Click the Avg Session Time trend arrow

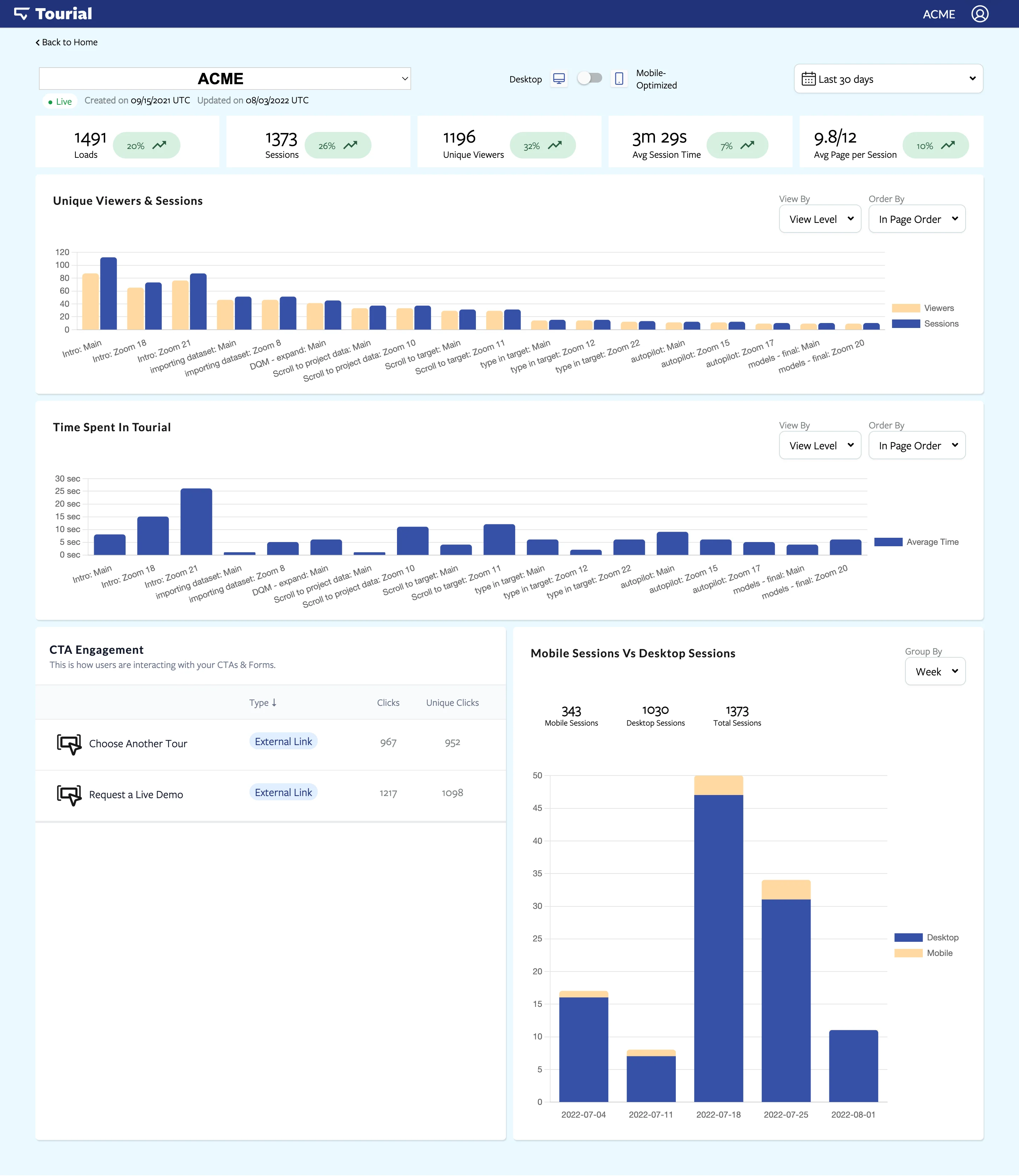point(747,145)
